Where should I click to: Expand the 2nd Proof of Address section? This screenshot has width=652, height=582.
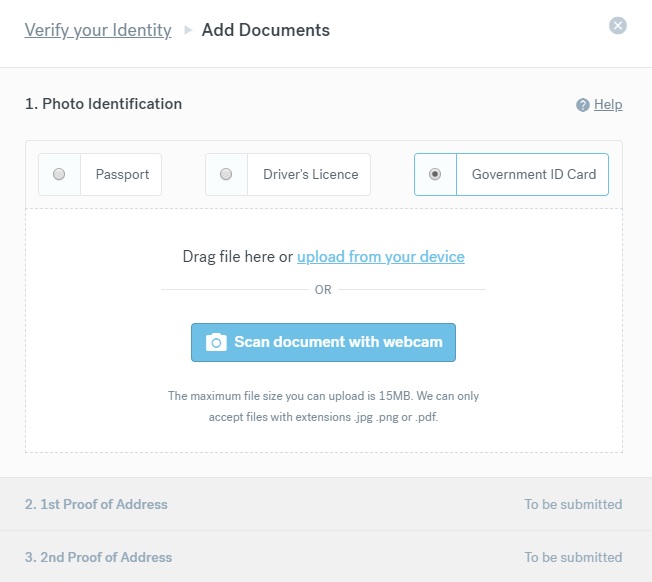(x=326, y=557)
